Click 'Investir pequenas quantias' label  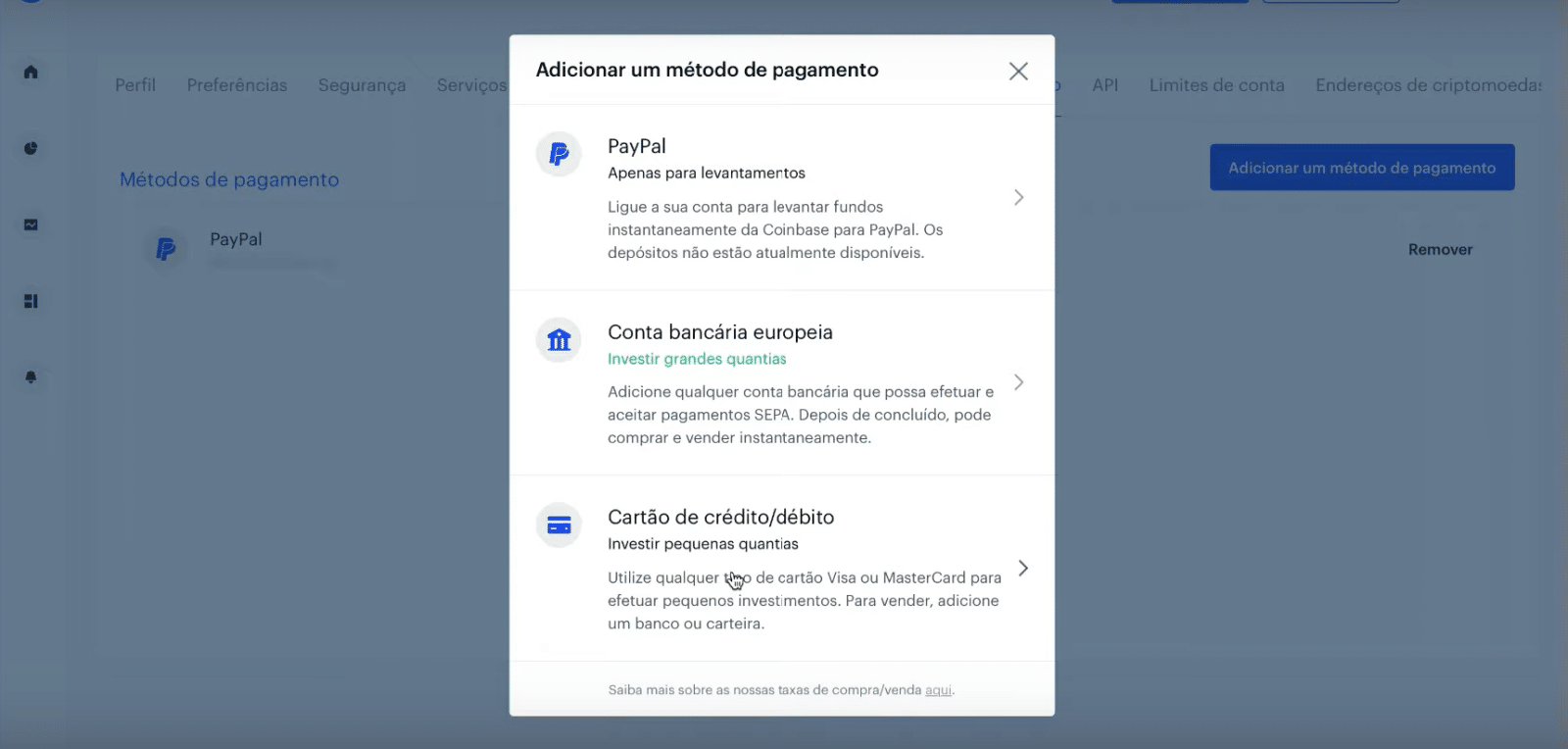(703, 544)
